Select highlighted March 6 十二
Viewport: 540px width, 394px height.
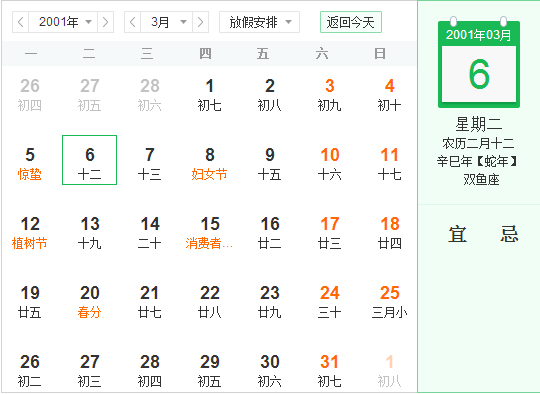[90, 160]
